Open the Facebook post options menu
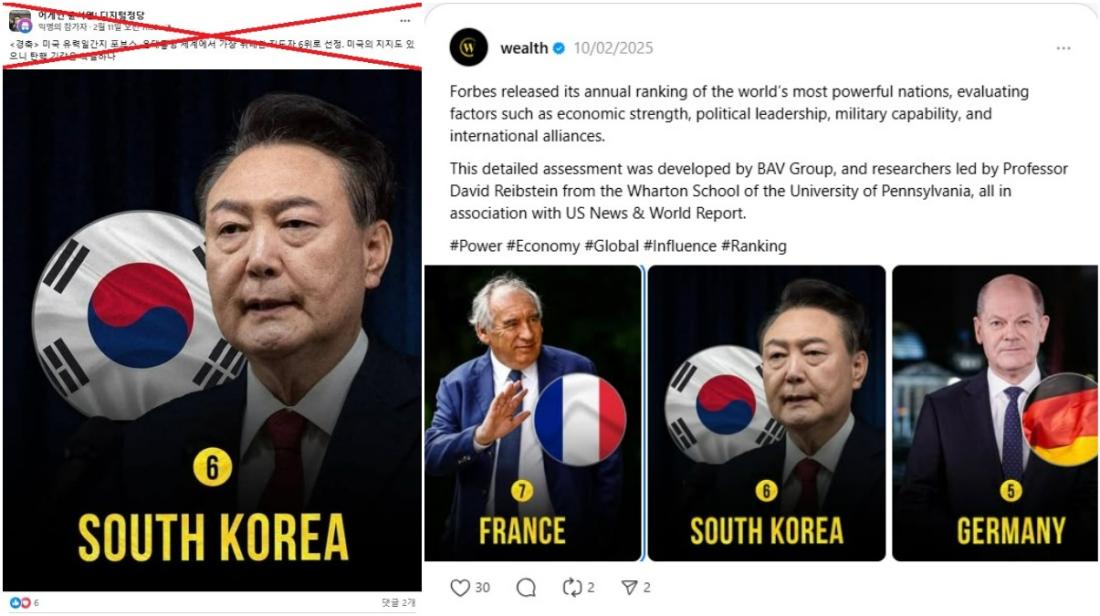Image resolution: width=1100 pixels, height=616 pixels. pyautogui.click(x=404, y=20)
